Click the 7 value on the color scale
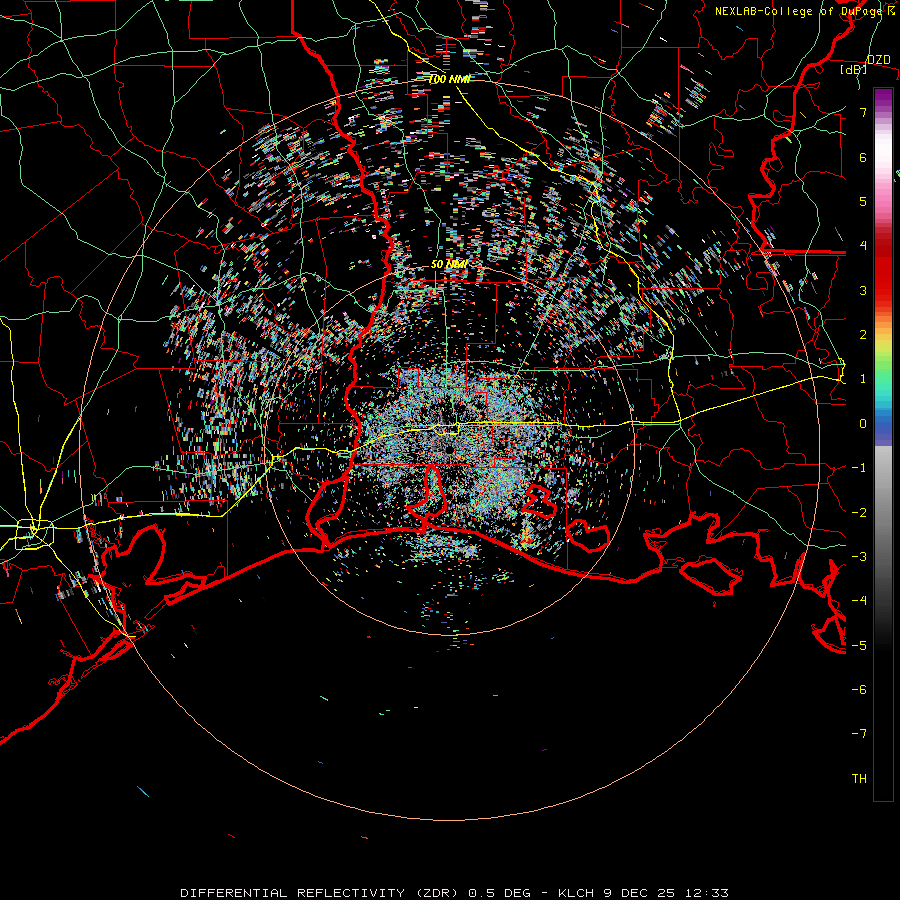The image size is (900, 900). coord(863,112)
